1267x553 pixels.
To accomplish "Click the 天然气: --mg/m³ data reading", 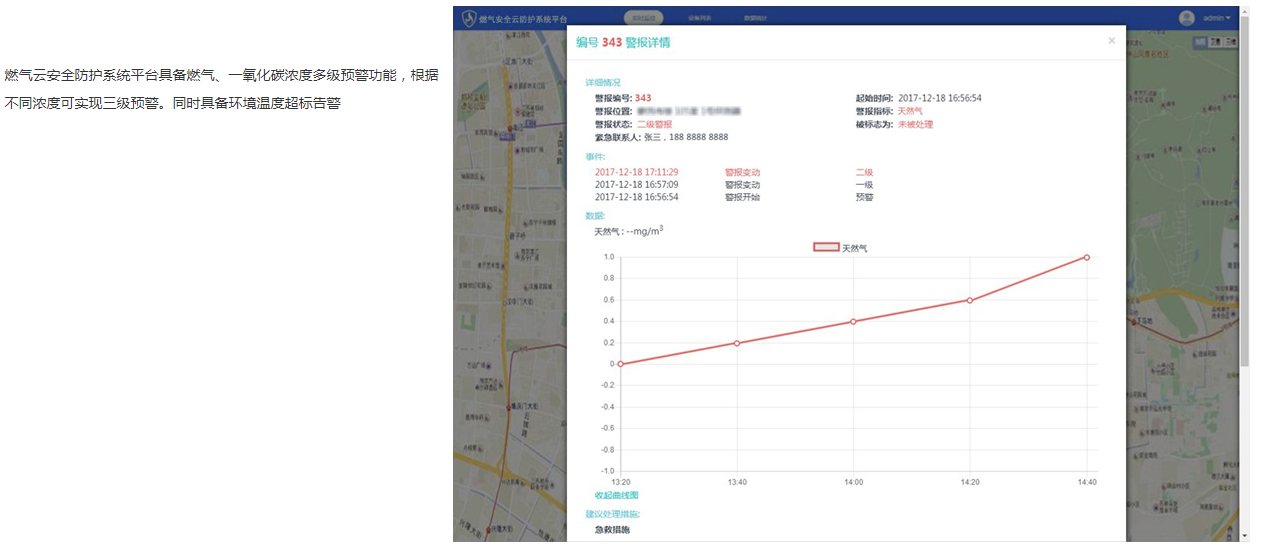I will tap(629, 231).
